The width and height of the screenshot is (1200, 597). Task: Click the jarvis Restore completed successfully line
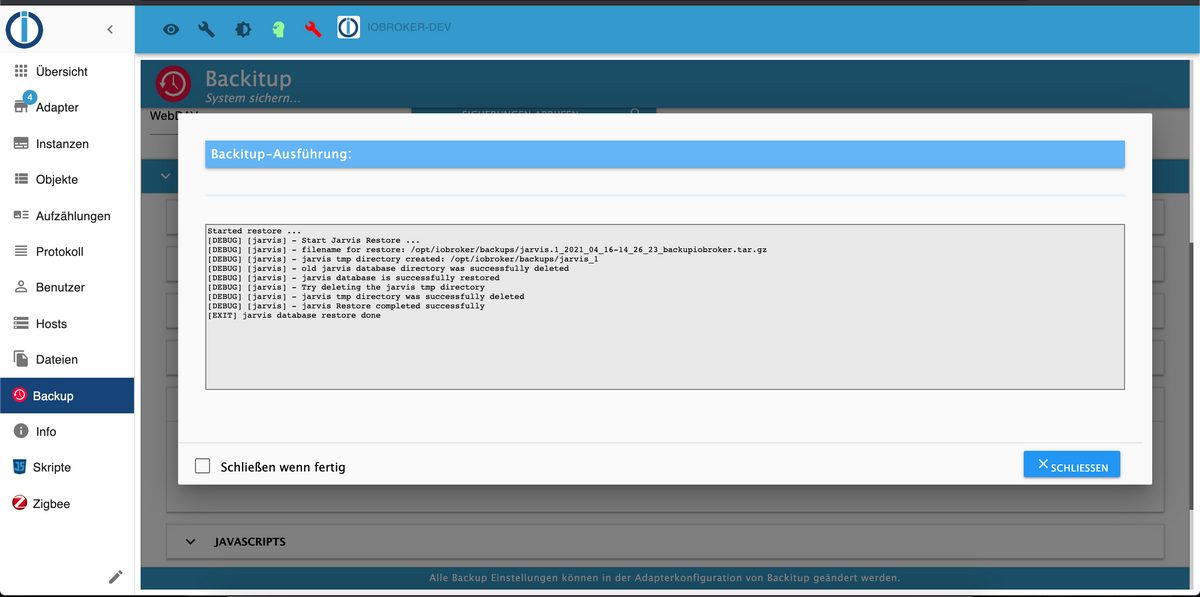click(346, 306)
